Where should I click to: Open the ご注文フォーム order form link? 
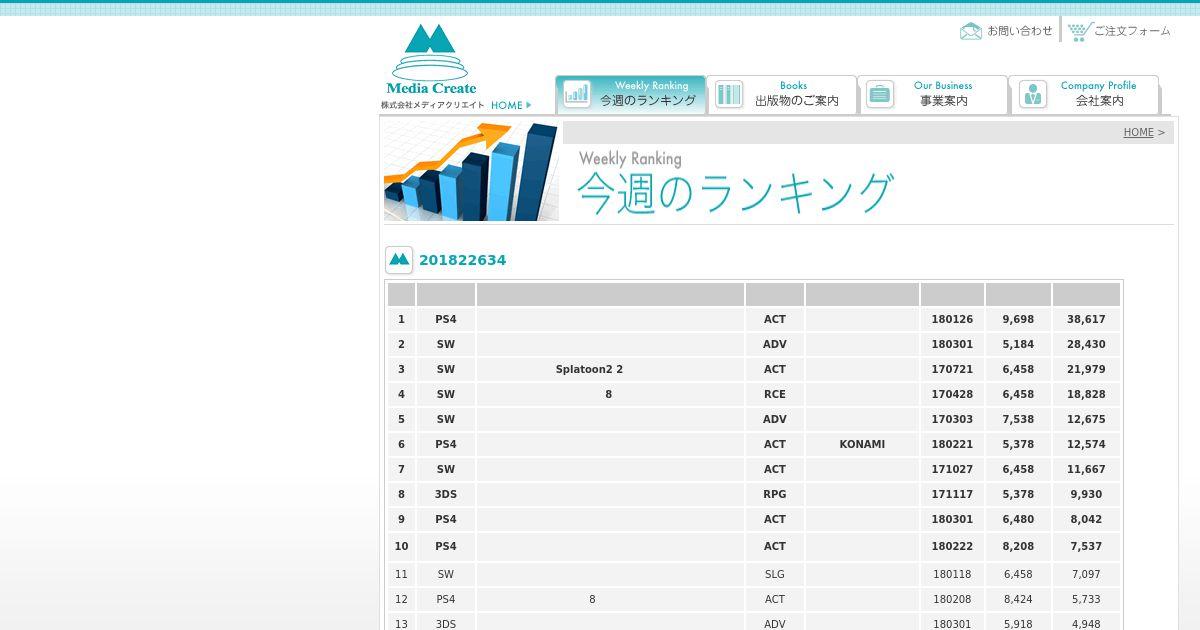point(1132,31)
